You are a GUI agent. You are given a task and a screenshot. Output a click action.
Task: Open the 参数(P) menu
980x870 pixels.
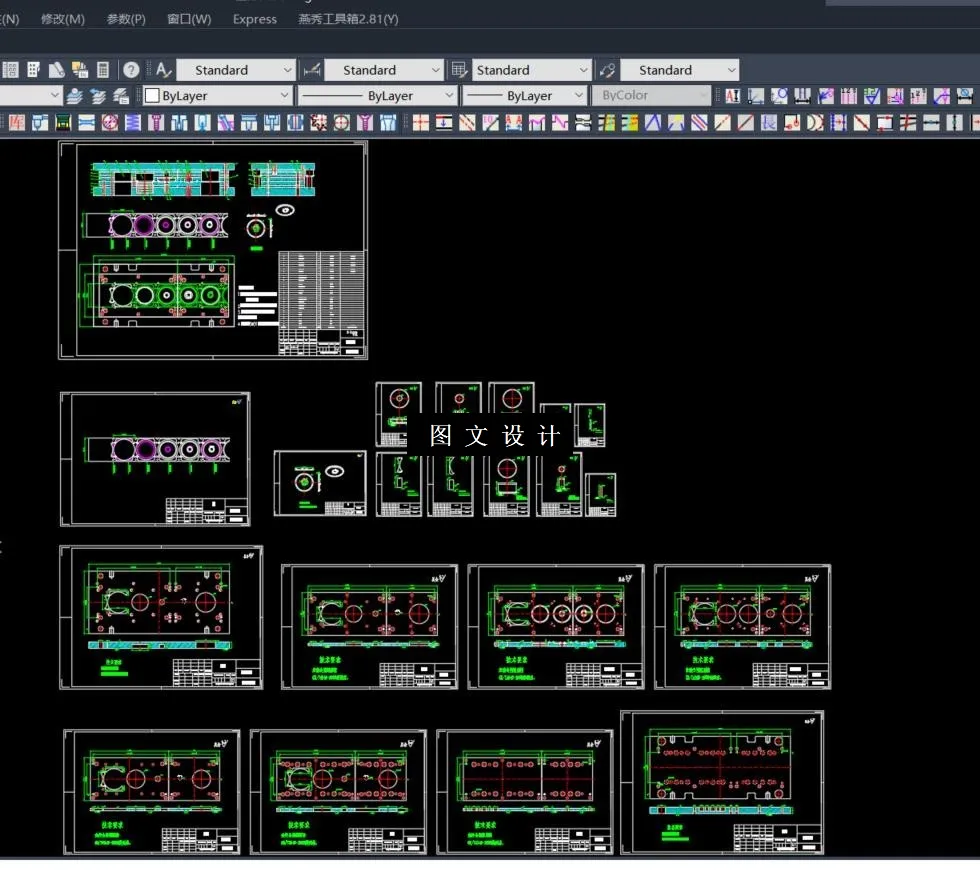126,19
